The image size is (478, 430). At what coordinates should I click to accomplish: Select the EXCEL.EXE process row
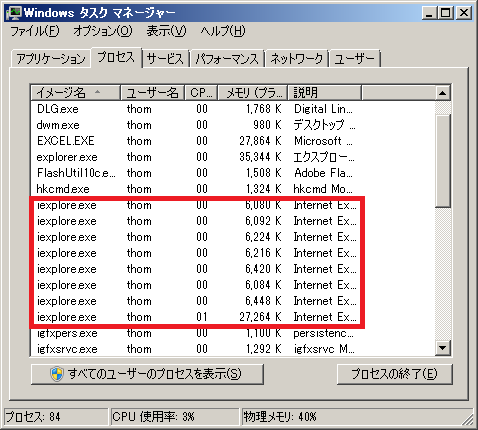[233, 141]
